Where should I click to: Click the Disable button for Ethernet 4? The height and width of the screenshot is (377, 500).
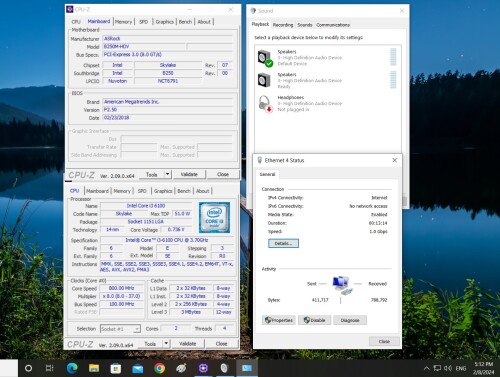[x=315, y=320]
